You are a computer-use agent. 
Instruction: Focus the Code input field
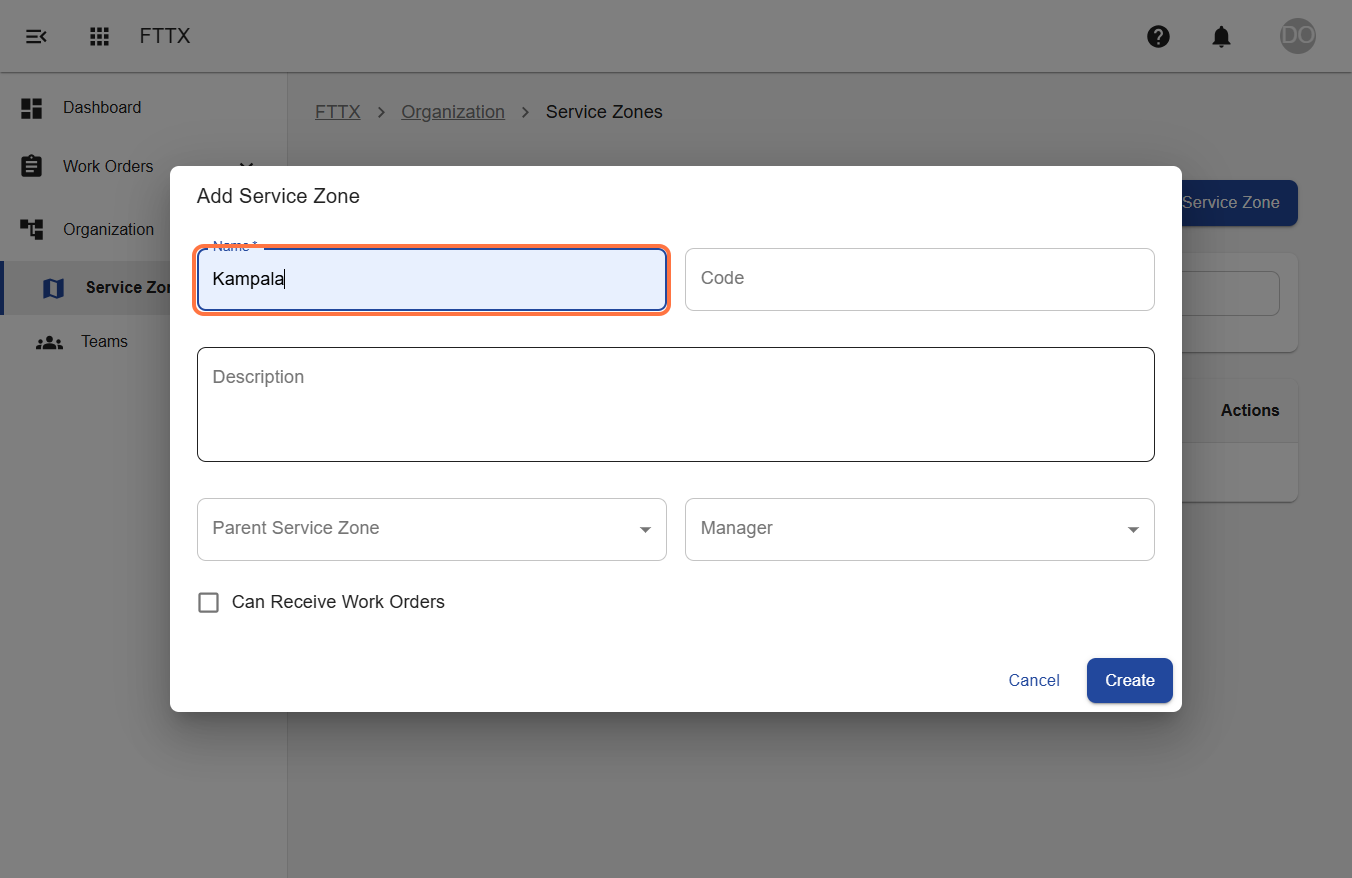point(920,279)
